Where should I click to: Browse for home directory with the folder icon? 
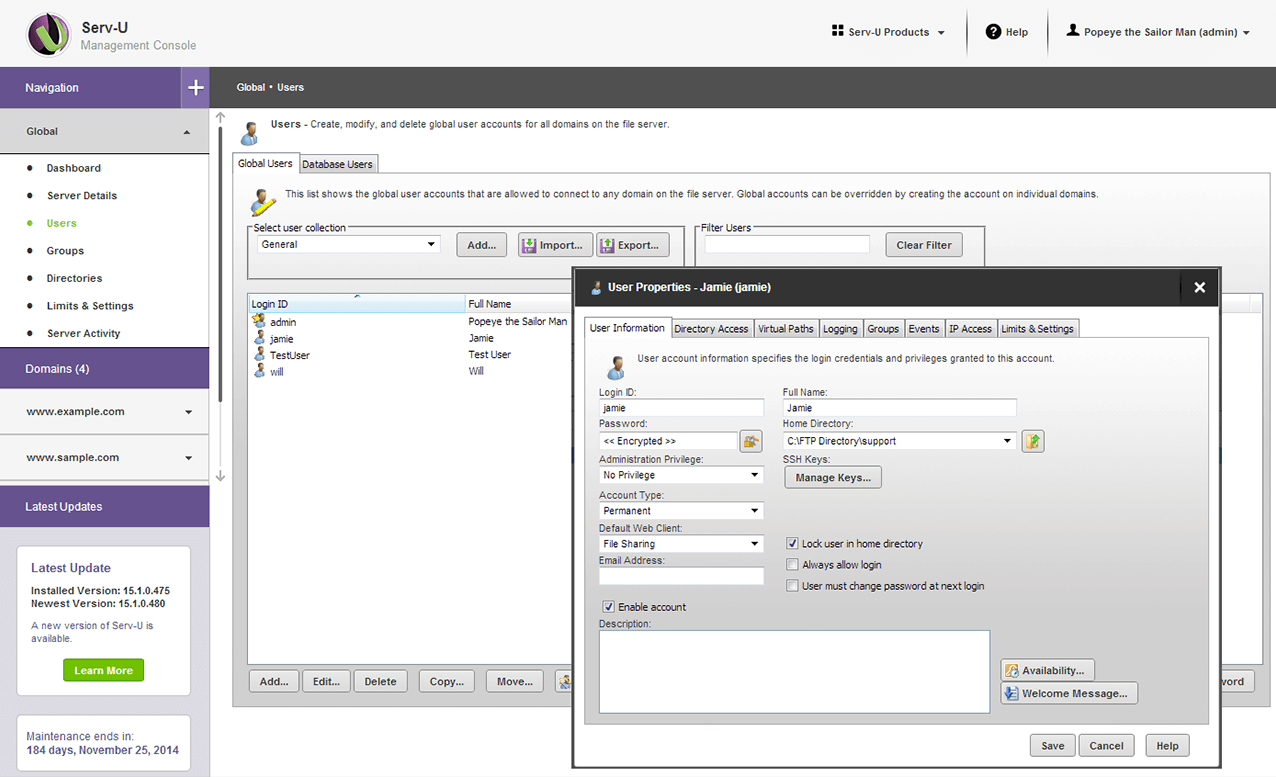(x=1033, y=441)
